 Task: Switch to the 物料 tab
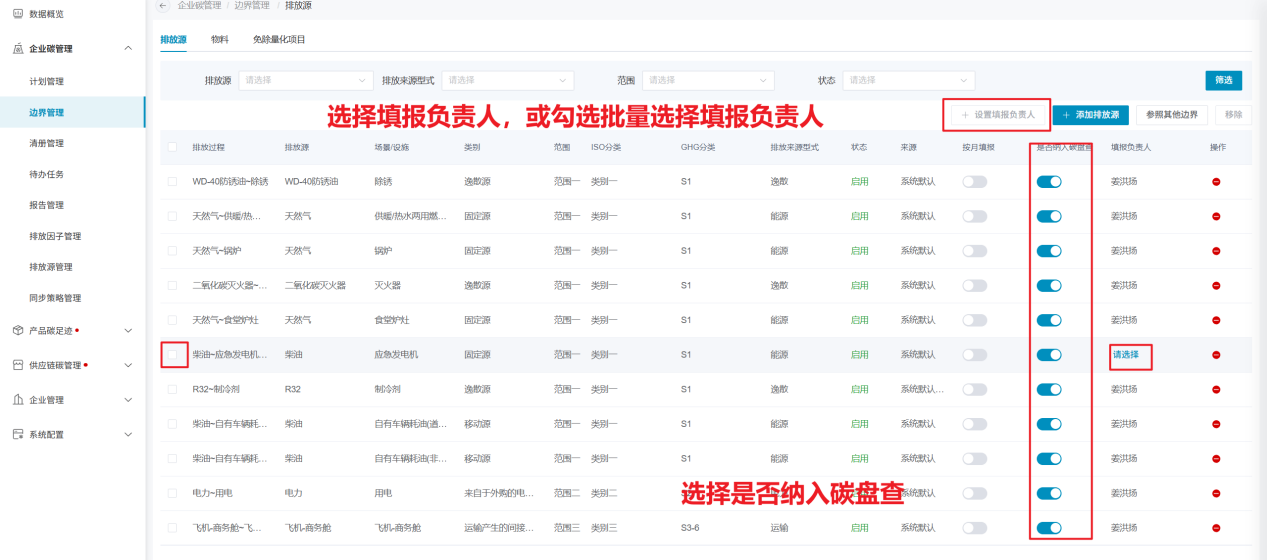pos(219,40)
